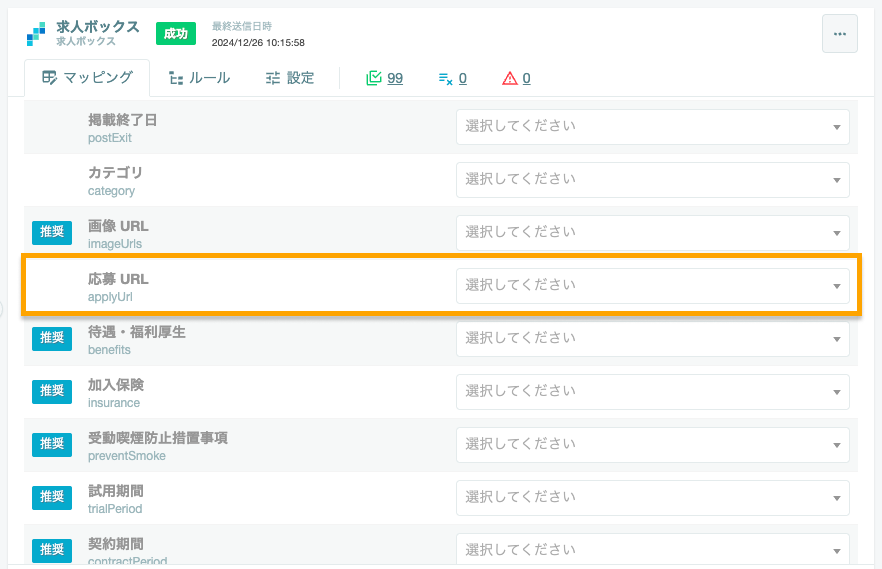Click the 求人ボックス logo icon
This screenshot has width=882, height=569.
pos(36,34)
